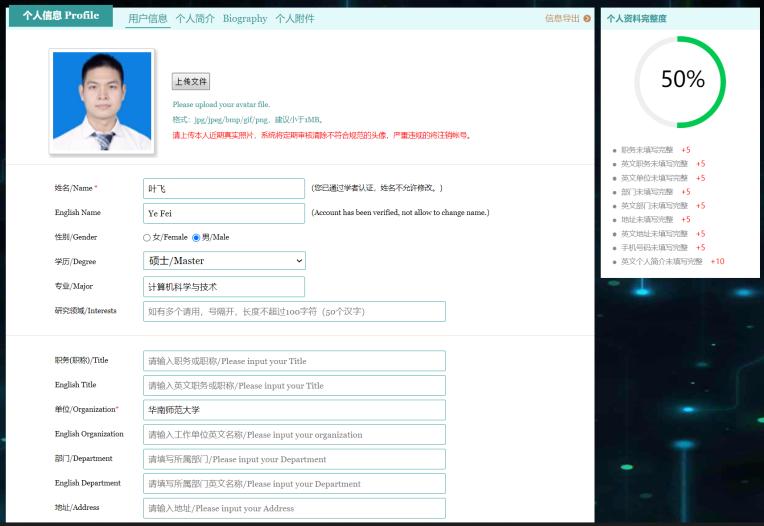Open the 个人简介 tab
This screenshot has width=764, height=526.
point(195,18)
